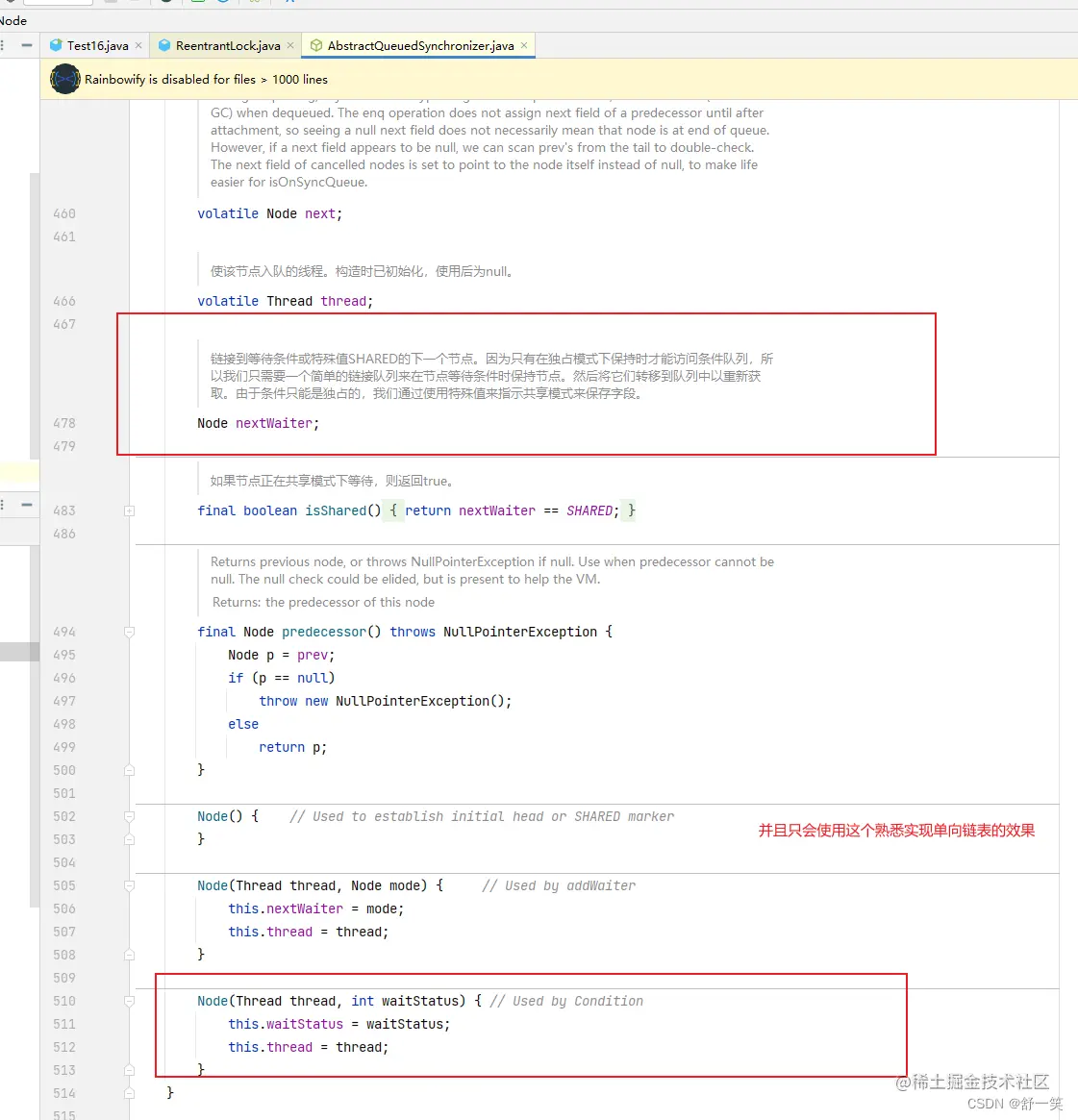This screenshot has width=1078, height=1120.
Task: Click the 'Returns: the predecessor of this node' doc text
Action: click(323, 602)
